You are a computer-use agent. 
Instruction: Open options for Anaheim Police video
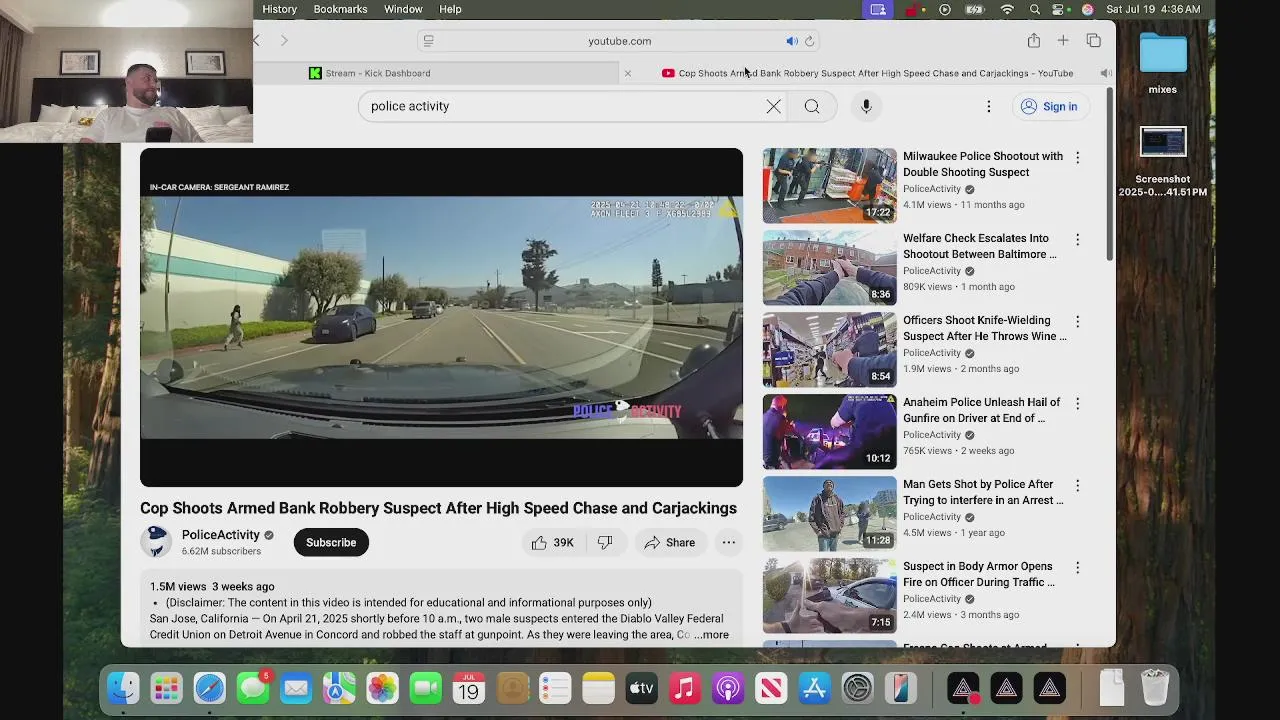1077,403
